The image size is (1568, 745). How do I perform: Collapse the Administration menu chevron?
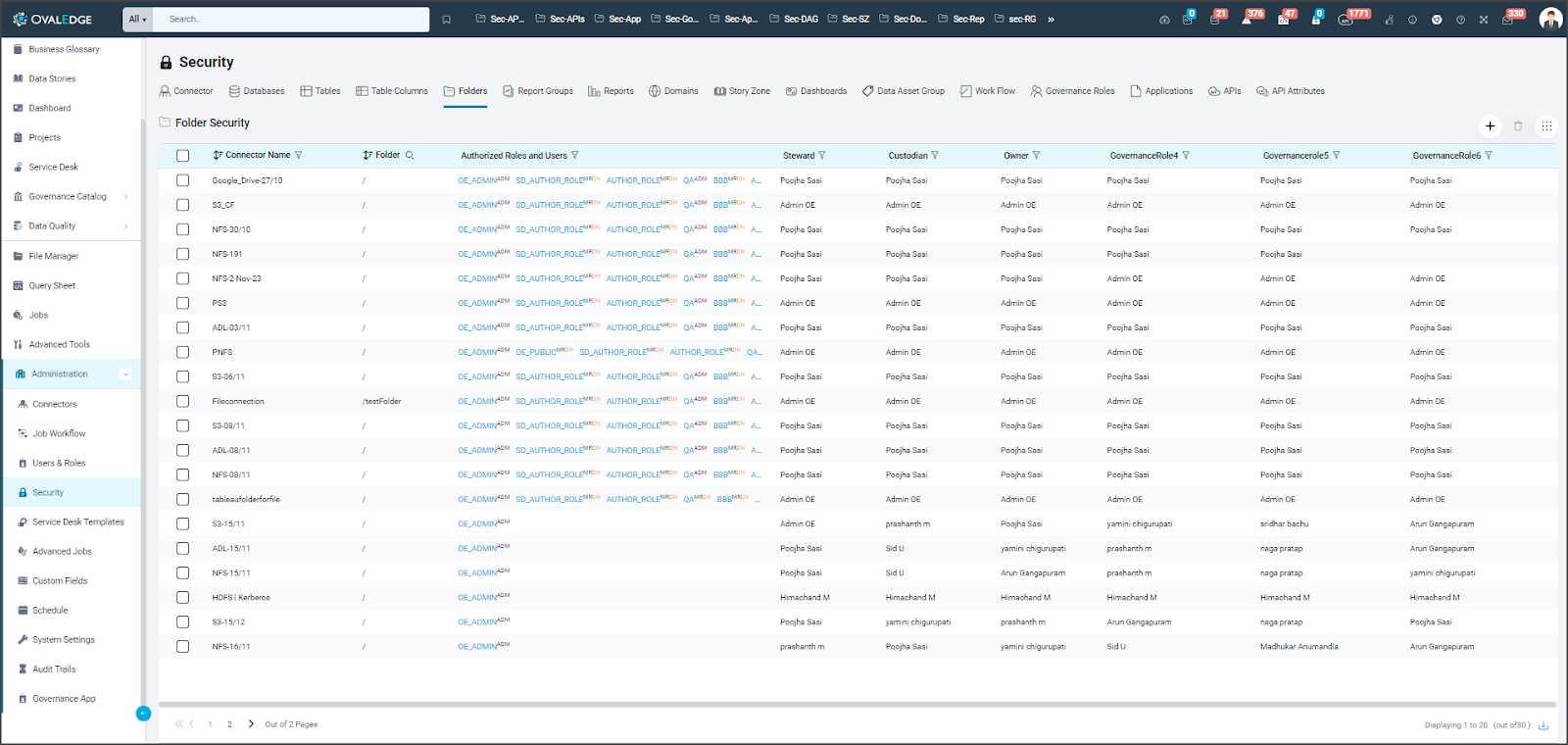click(125, 374)
